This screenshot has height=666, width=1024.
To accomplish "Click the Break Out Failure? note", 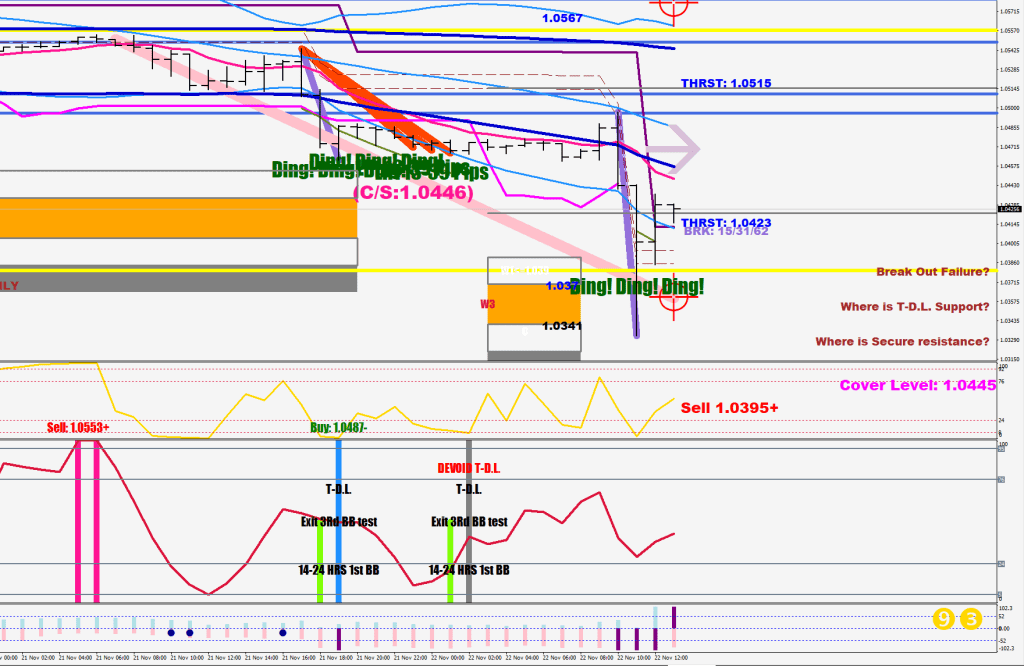I will pyautogui.click(x=933, y=272).
